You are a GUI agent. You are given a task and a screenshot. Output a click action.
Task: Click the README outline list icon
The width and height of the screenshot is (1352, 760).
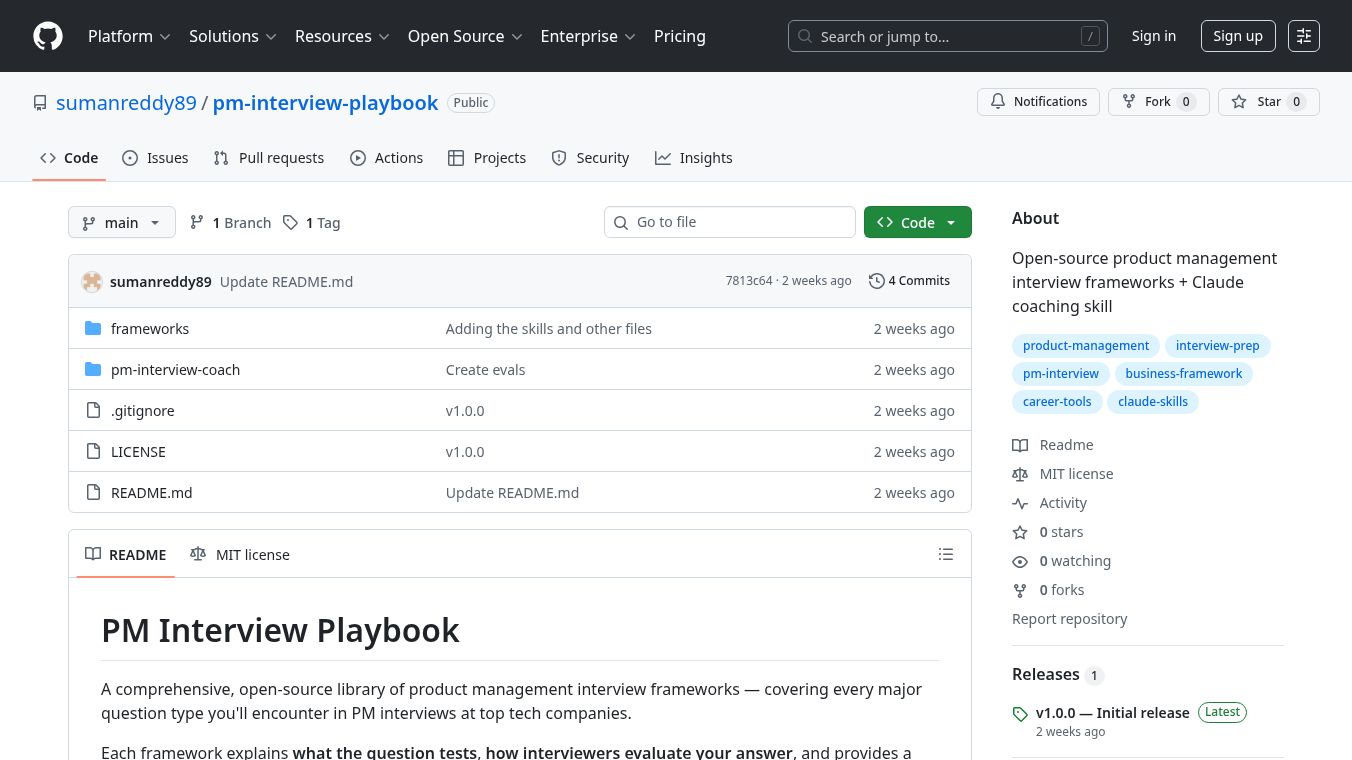pos(945,554)
